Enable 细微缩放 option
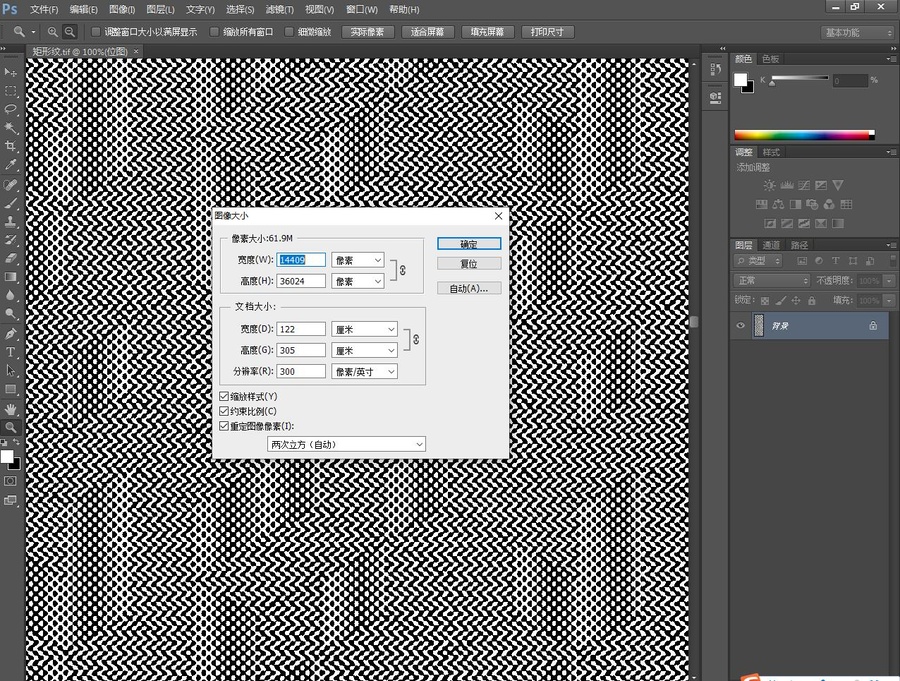The width and height of the screenshot is (900, 681). pyautogui.click(x=289, y=32)
